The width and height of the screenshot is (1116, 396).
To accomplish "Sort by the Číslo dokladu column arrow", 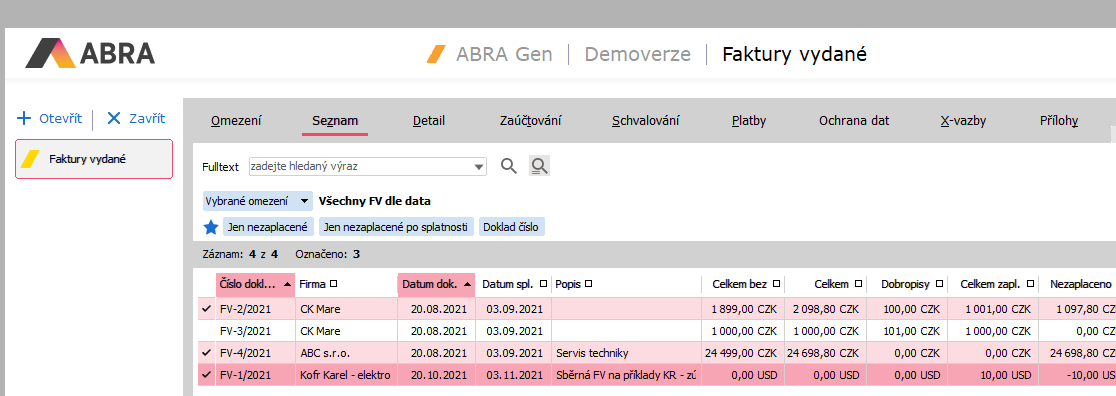I will pyautogui.click(x=287, y=284).
